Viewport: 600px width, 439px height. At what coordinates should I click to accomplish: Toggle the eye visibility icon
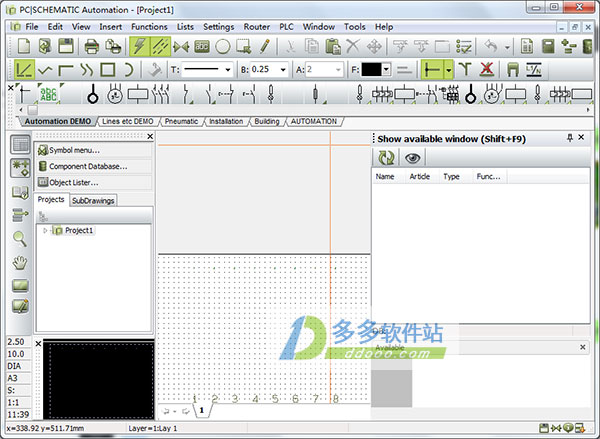[x=412, y=158]
